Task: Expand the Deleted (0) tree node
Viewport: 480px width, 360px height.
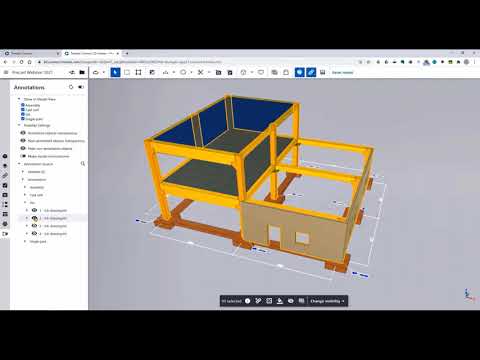Action: point(23,172)
